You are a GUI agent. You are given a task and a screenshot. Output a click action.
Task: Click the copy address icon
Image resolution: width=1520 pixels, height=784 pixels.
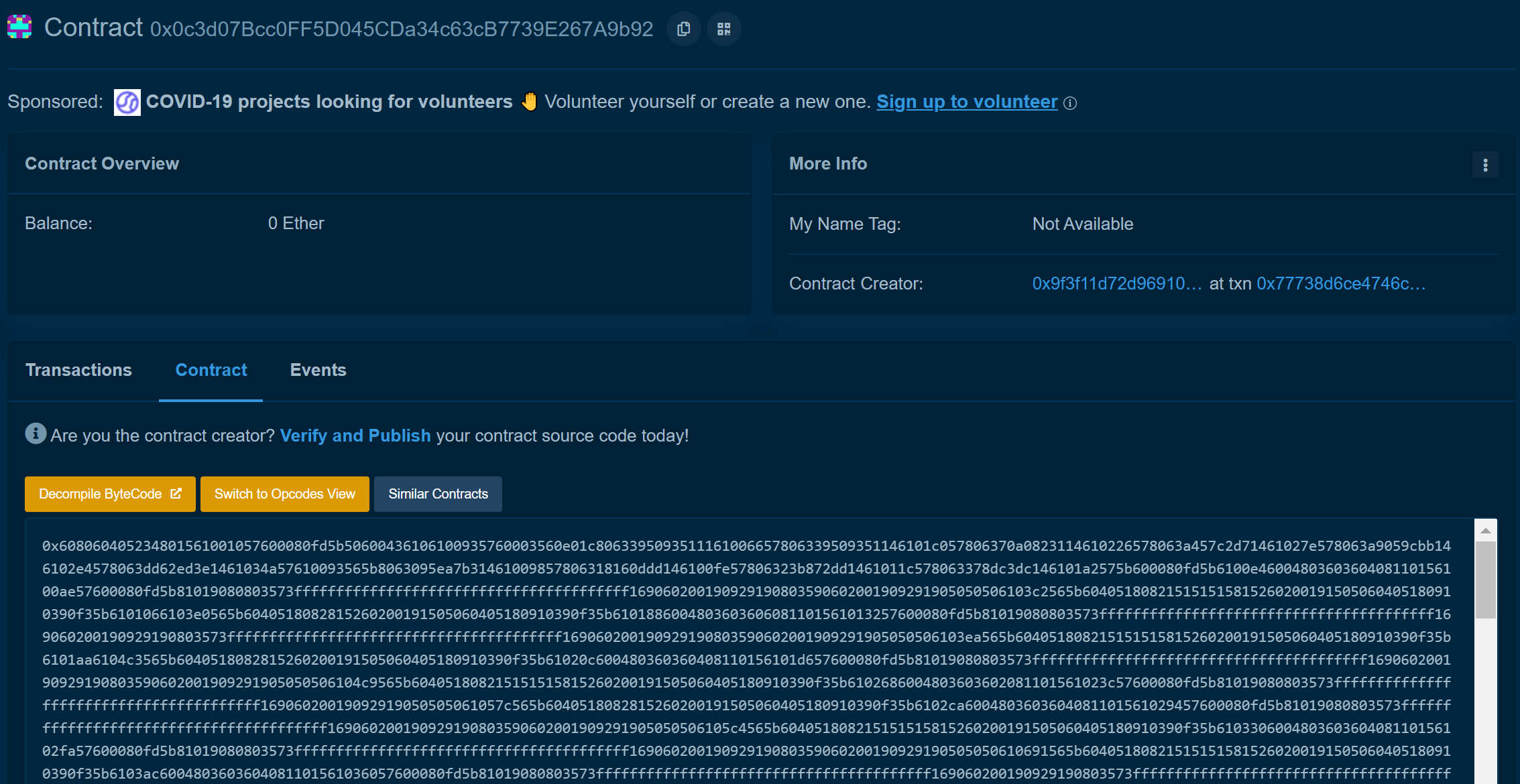(683, 29)
